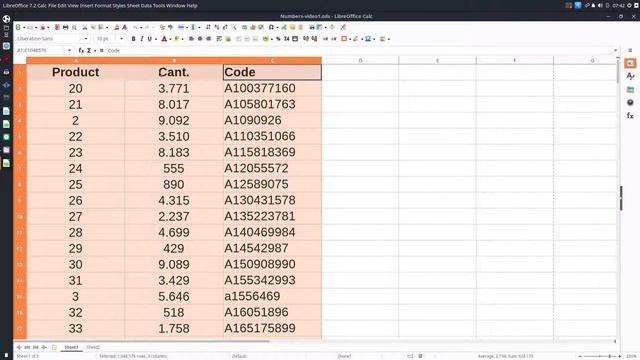Open the Data menu
Viewport: 640px width, 360px height.
click(x=146, y=6)
